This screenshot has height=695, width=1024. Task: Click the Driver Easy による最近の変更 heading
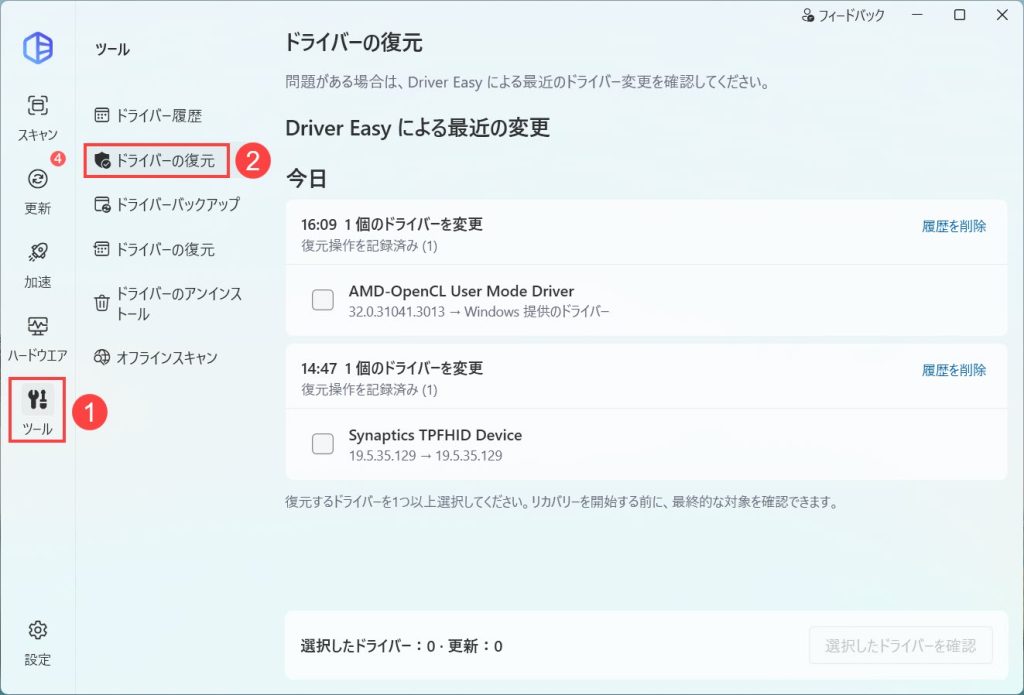pos(417,127)
